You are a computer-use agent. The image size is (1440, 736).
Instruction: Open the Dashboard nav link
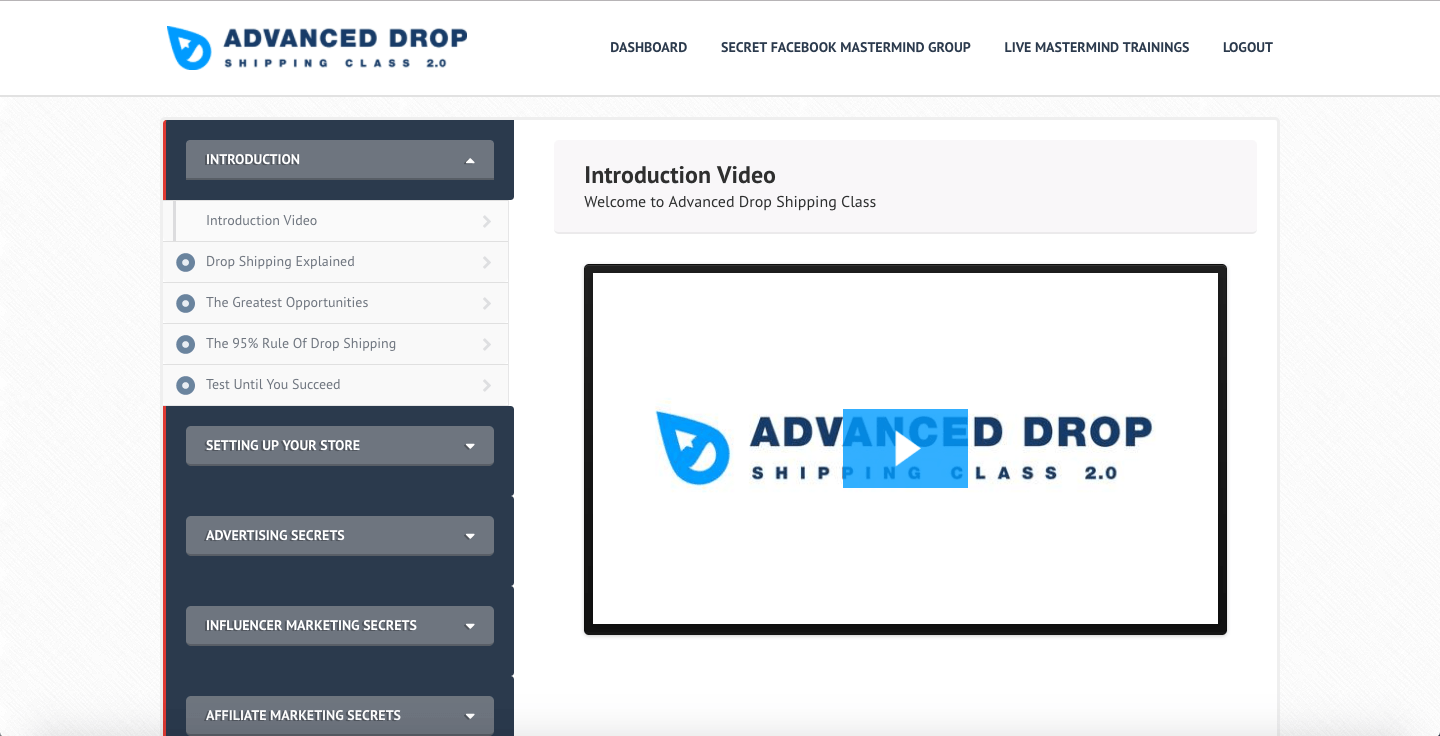tap(648, 47)
